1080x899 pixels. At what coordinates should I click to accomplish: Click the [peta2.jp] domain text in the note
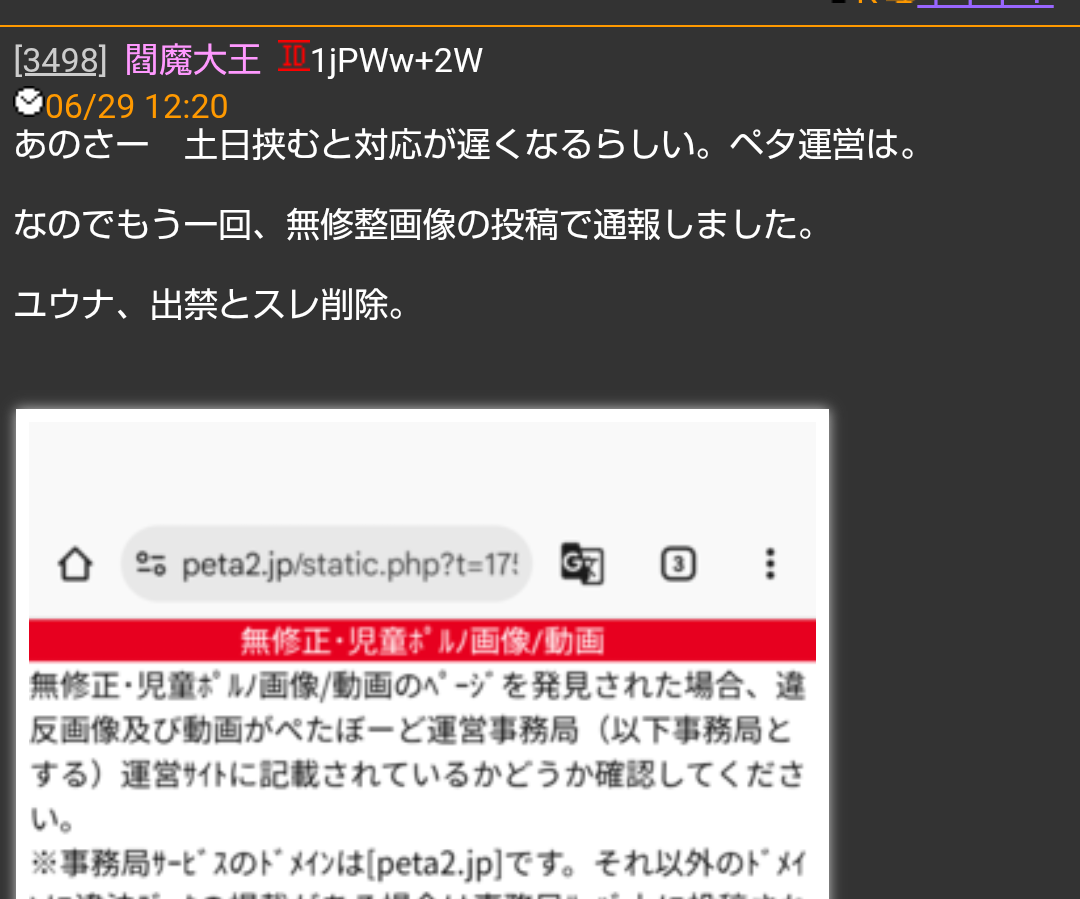435,864
